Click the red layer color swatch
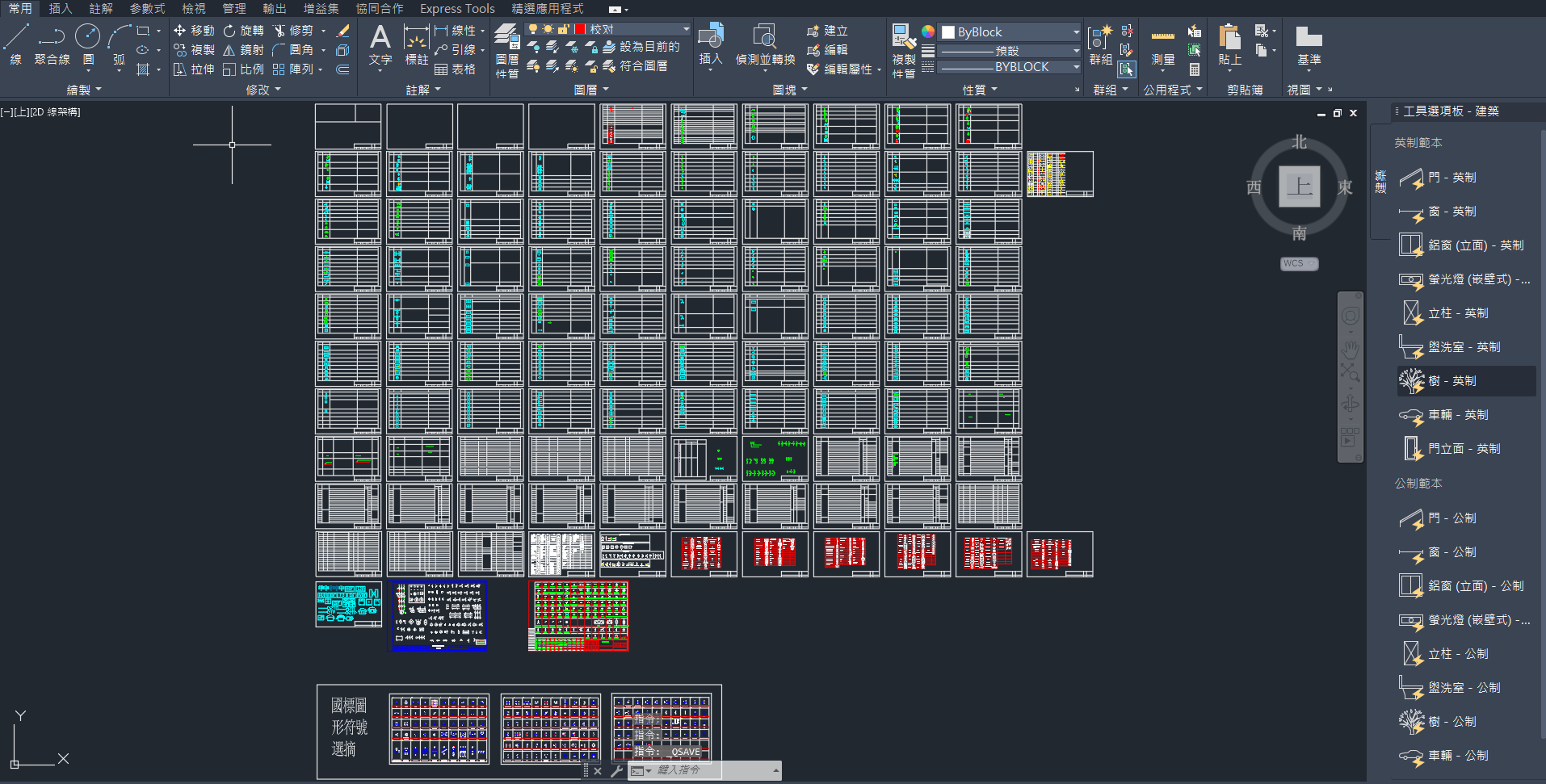The height and width of the screenshot is (784, 1546). point(579,29)
